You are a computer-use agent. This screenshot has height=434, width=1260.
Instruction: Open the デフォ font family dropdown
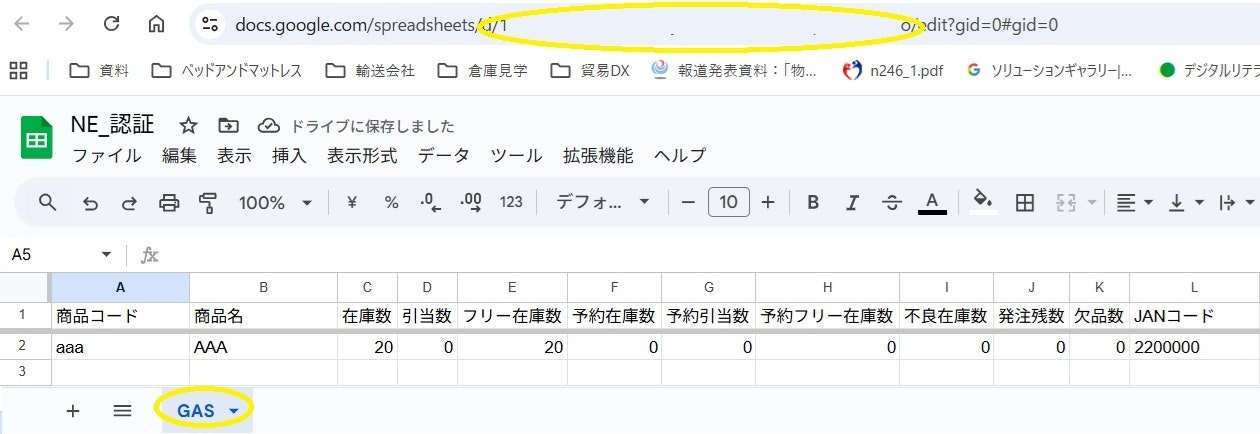602,202
